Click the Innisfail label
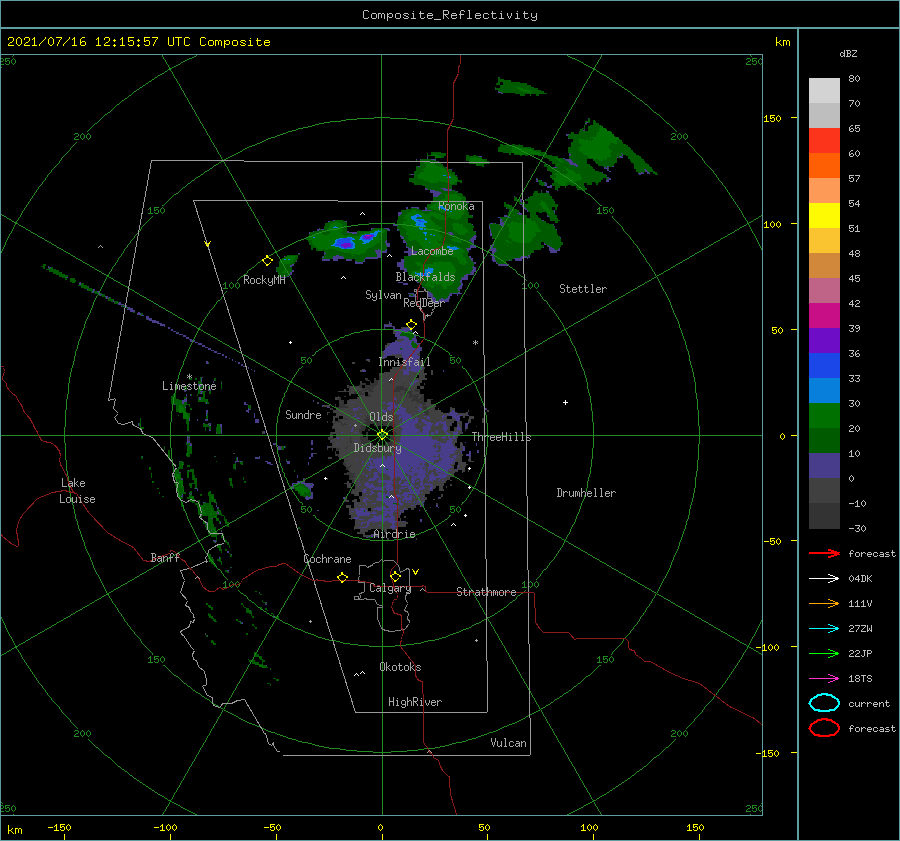The image size is (900, 841). tap(404, 362)
